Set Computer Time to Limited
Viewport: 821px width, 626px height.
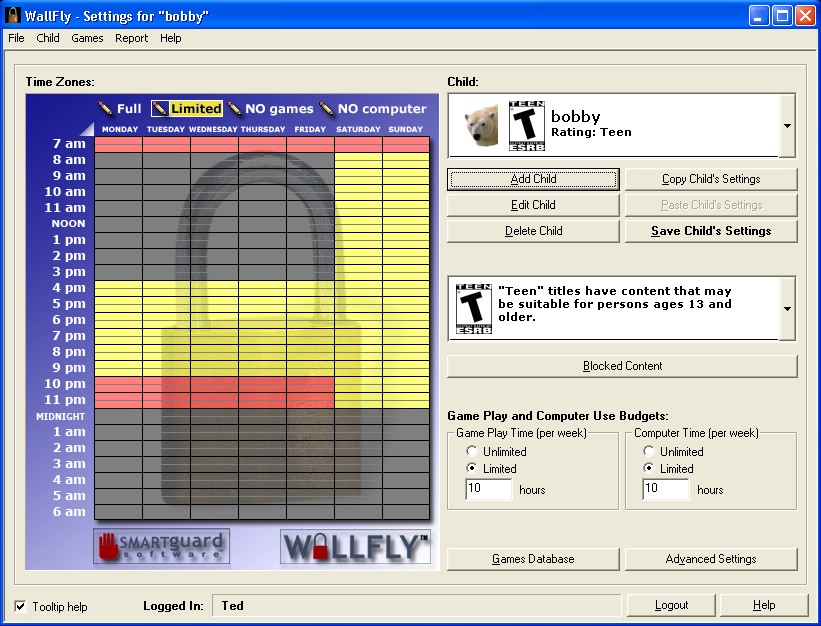point(649,468)
